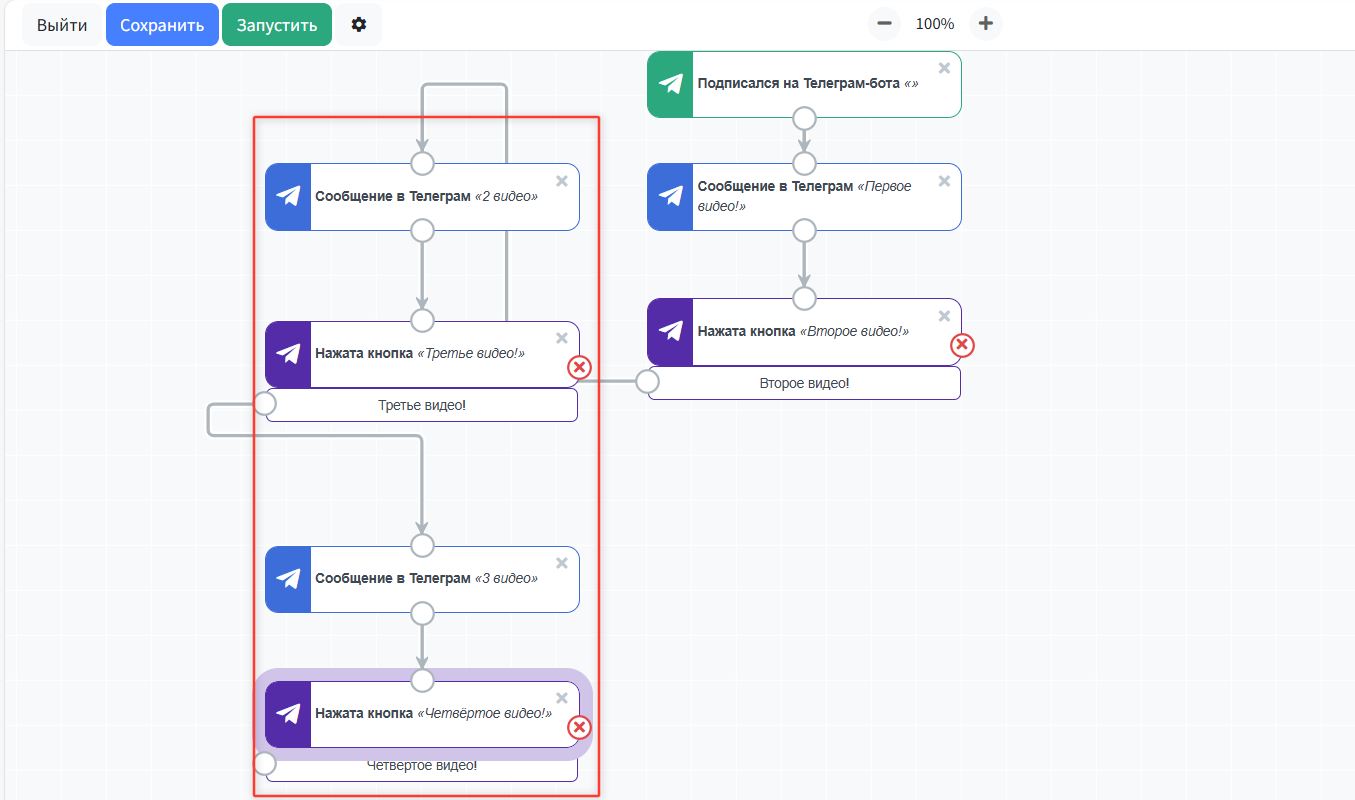Click the 100% zoom level indicator
This screenshot has height=800, width=1355.
[x=934, y=23]
